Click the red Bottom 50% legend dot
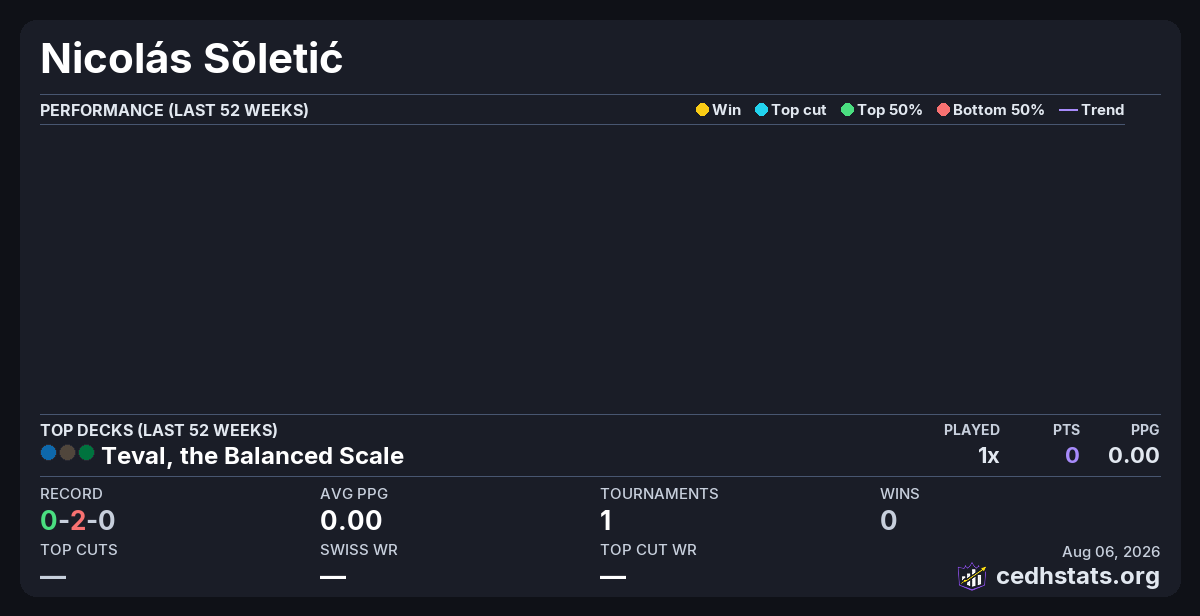The image size is (1200, 616). pos(943,110)
